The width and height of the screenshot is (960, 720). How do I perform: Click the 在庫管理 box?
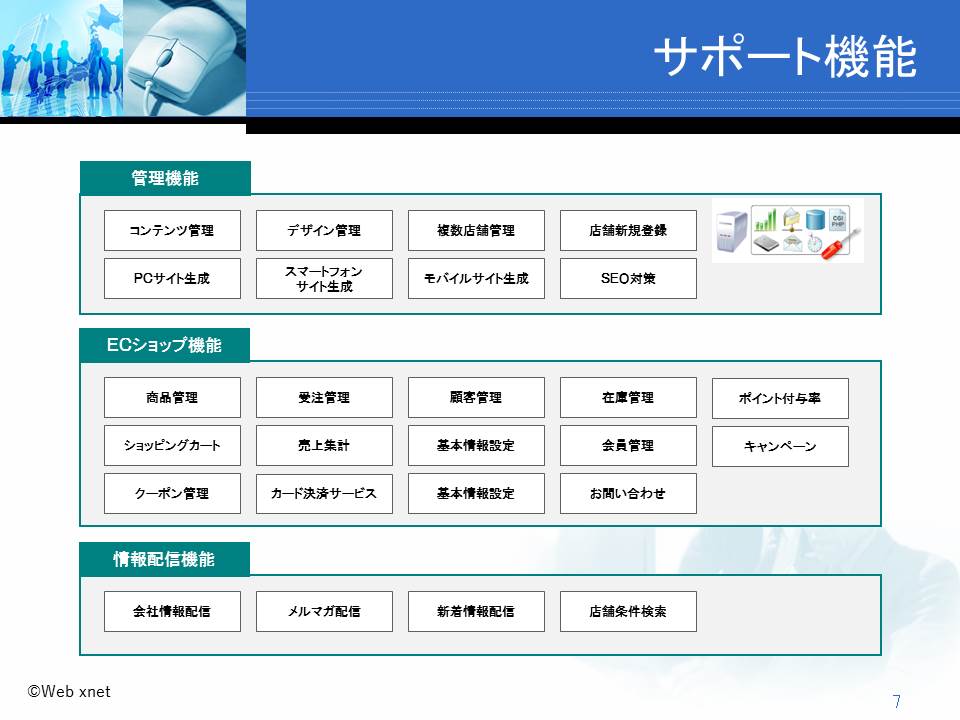628,397
